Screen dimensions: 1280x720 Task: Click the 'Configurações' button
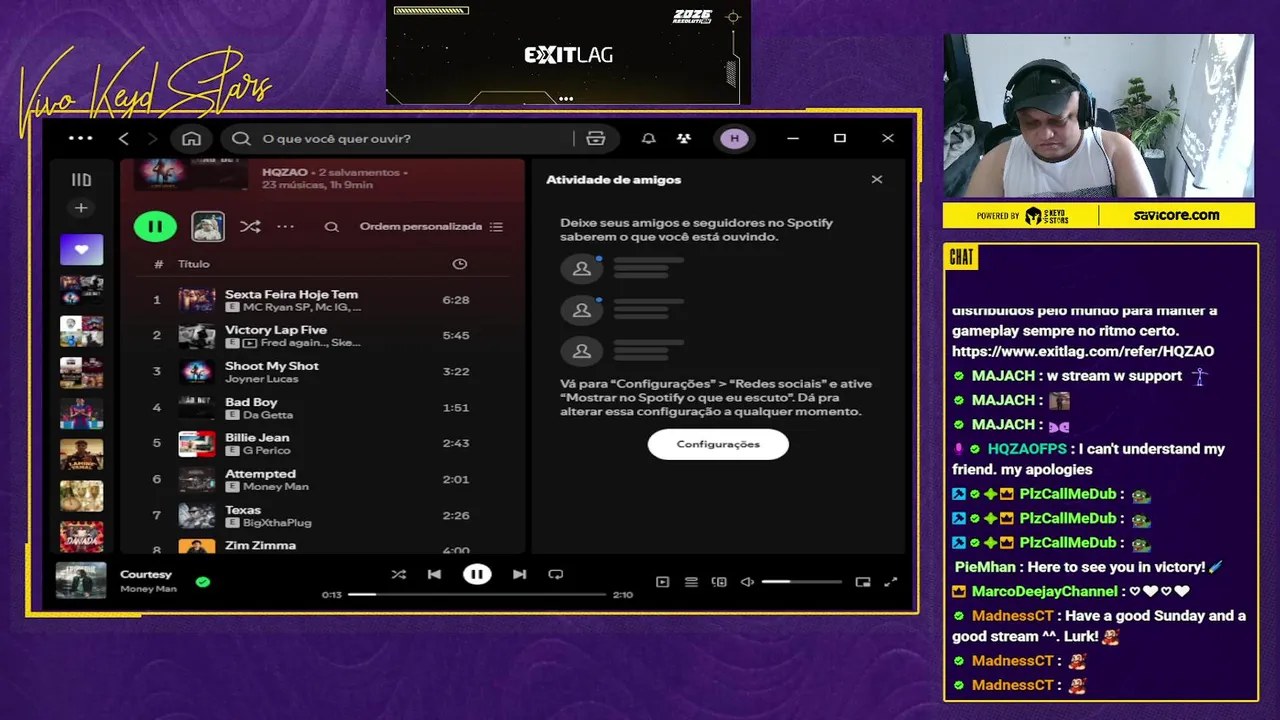point(718,444)
